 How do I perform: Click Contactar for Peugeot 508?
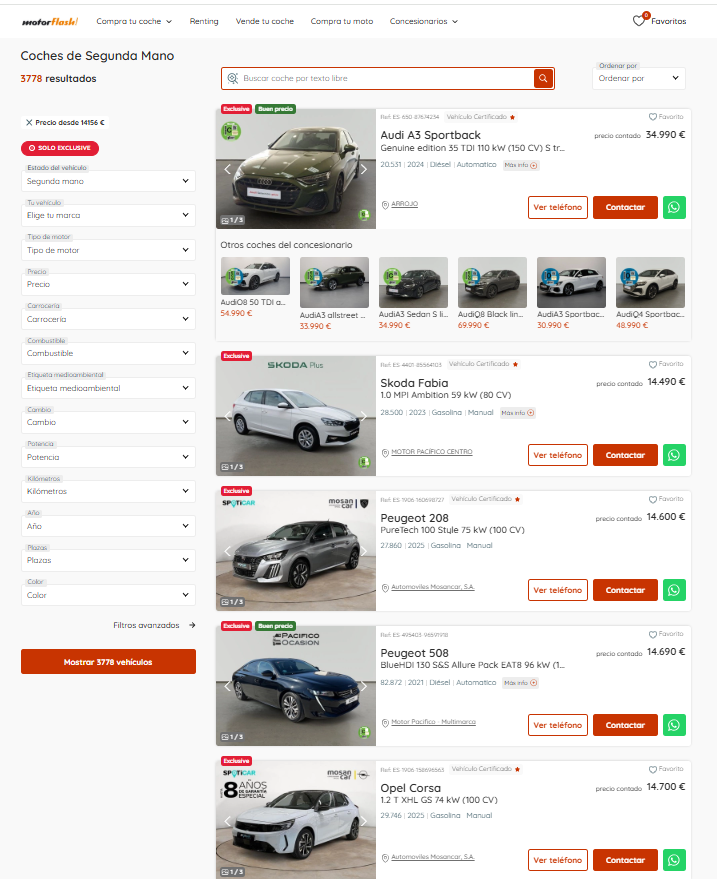(625, 725)
